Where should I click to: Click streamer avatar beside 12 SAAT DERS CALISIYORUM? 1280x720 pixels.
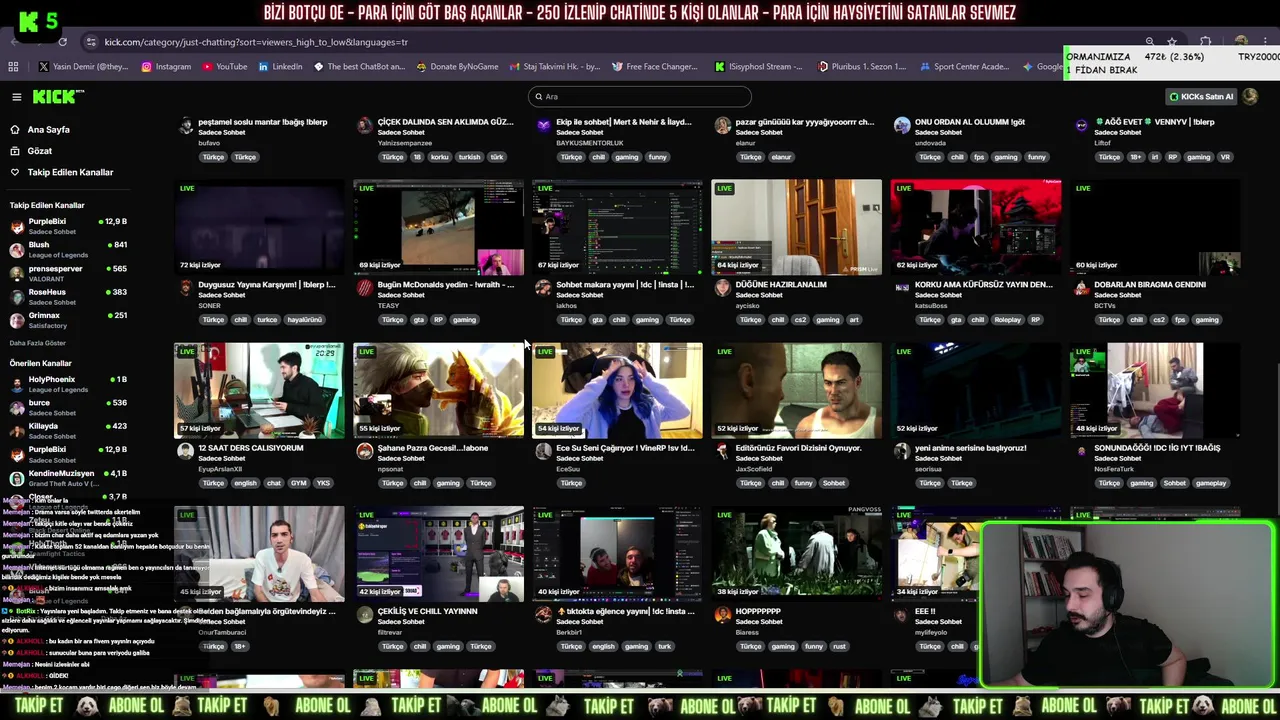(x=185, y=452)
